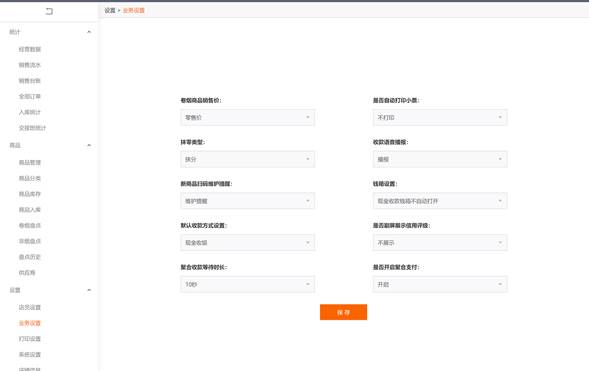Collapse the 商品 menu section
The width and height of the screenshot is (589, 371).
pos(89,145)
